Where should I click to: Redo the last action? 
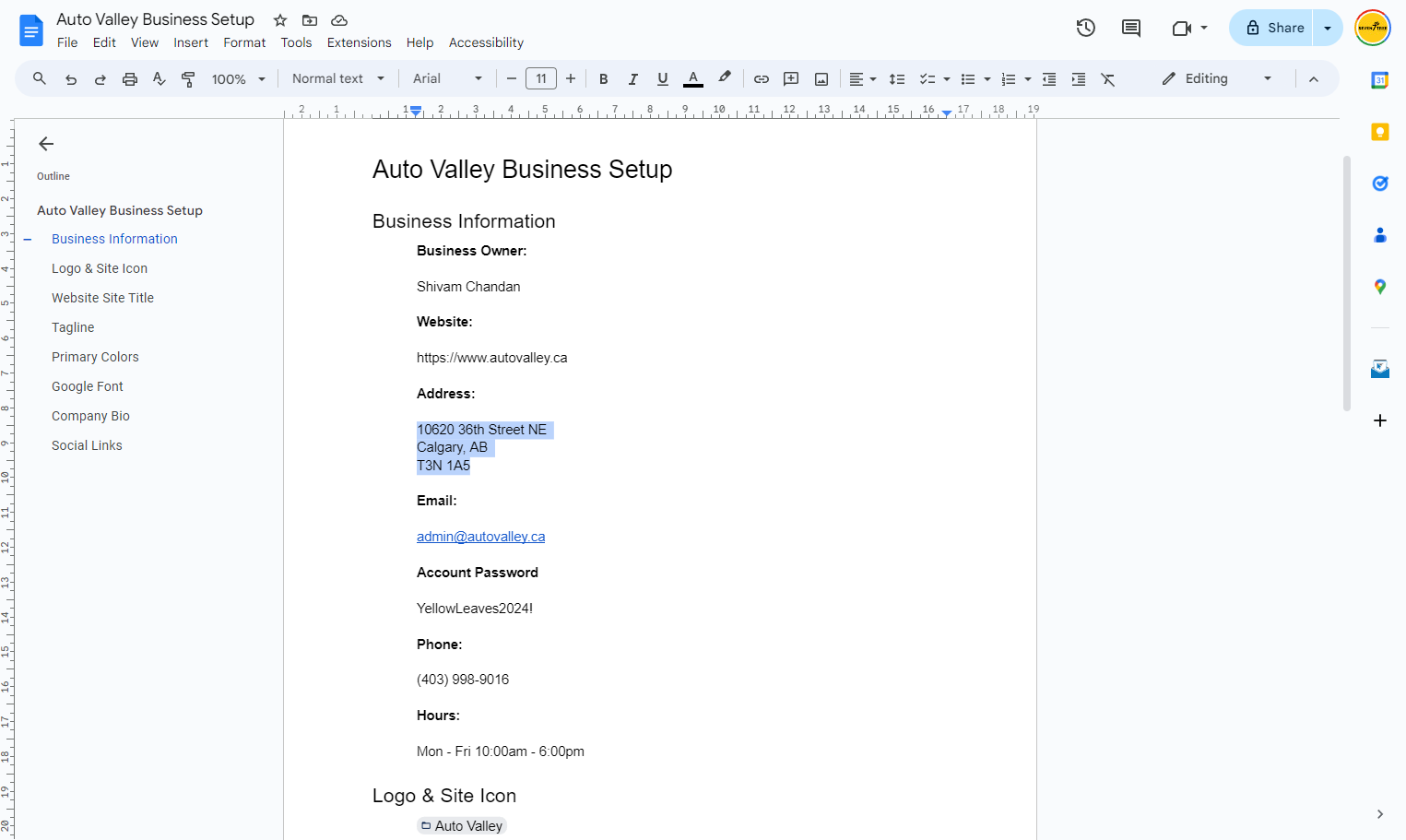tap(100, 79)
